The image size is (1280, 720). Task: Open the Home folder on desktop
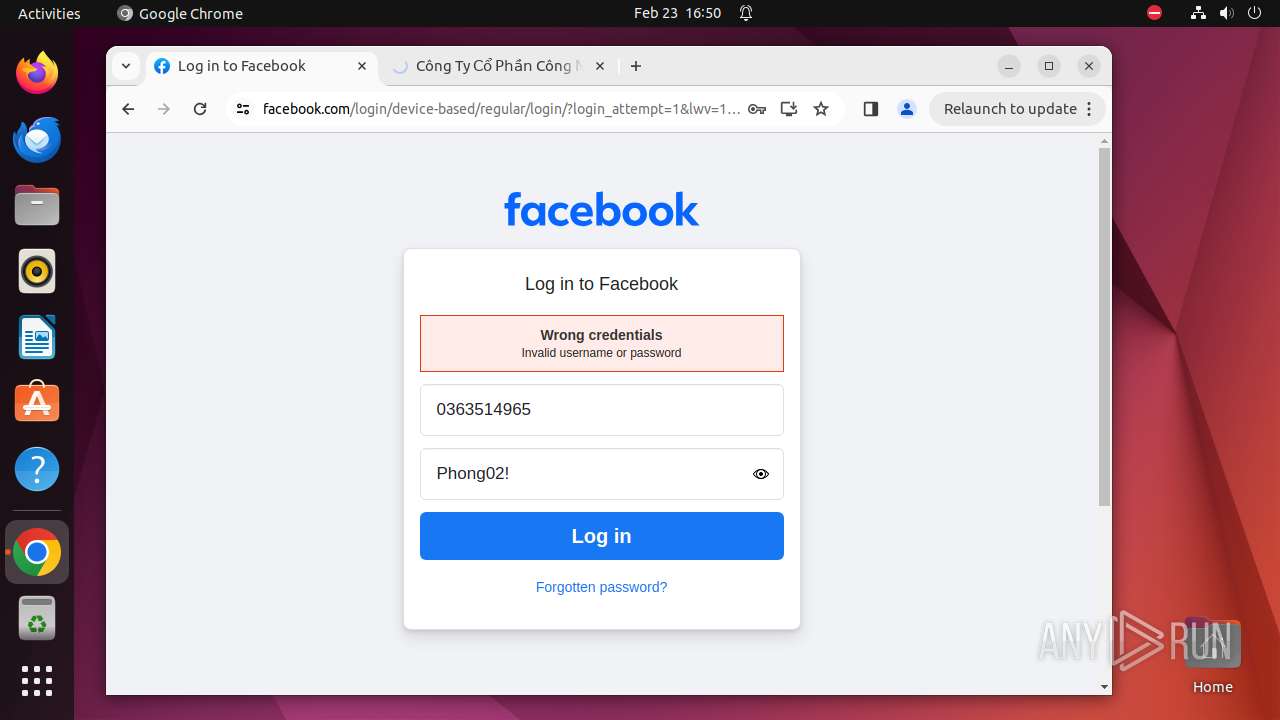[1212, 655]
